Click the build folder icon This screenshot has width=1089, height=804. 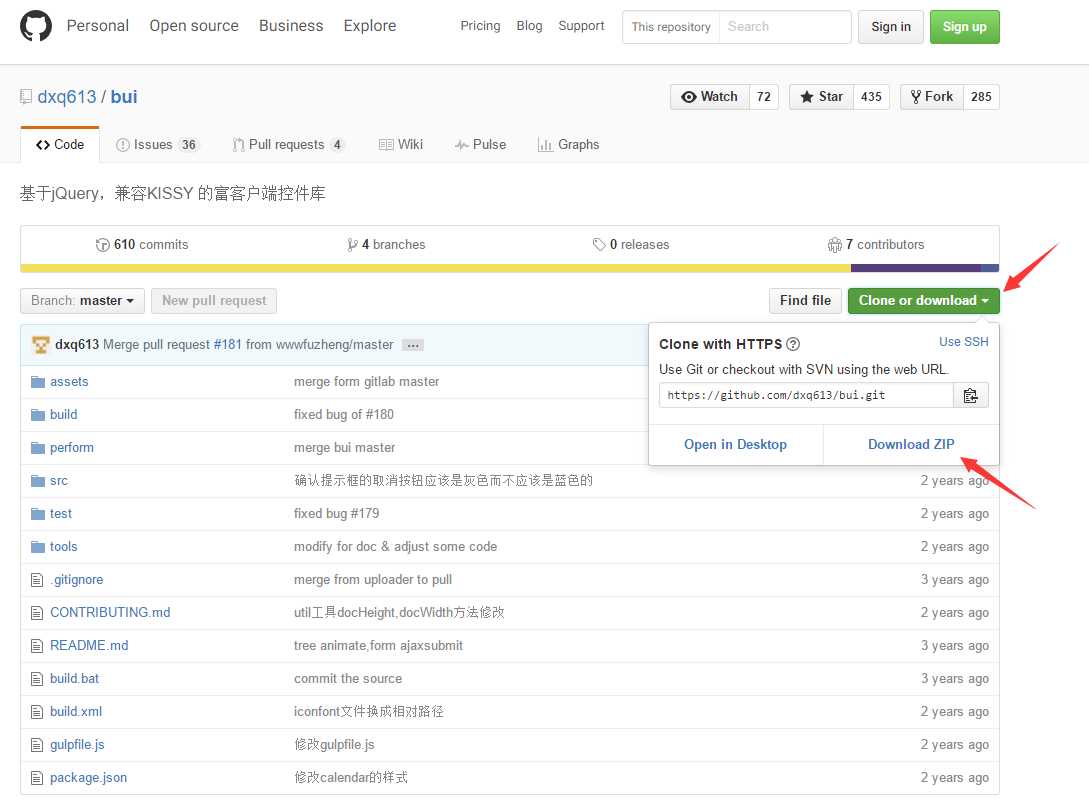pyautogui.click(x=38, y=415)
